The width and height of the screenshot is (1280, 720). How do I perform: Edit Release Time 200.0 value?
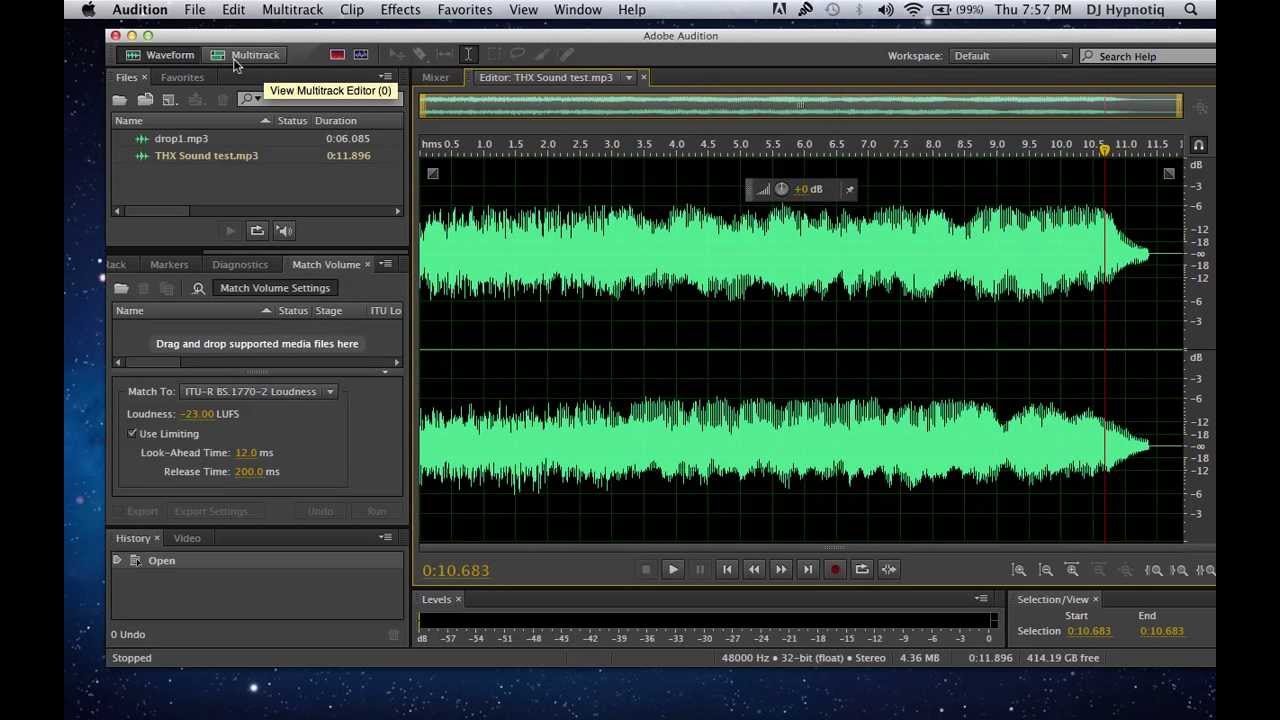pos(248,472)
